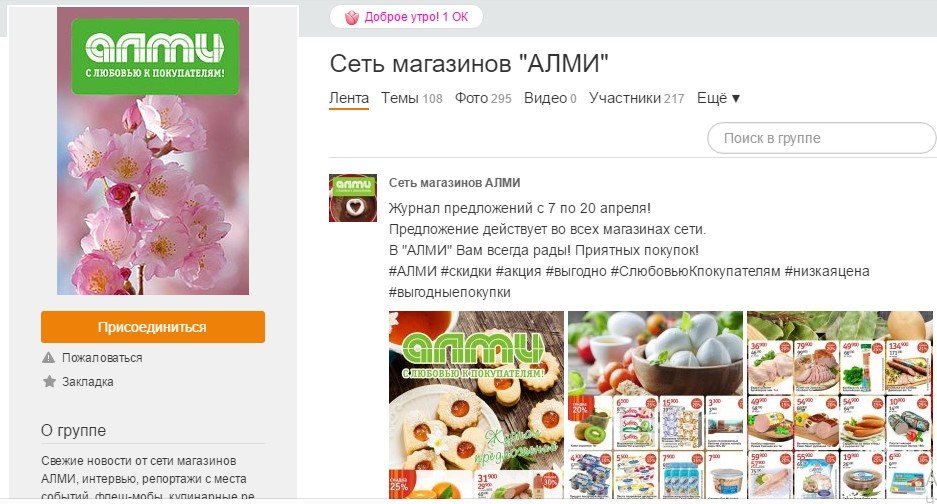This screenshot has width=937, height=504.
Task: View the Участники members tab
Action: click(x=636, y=98)
